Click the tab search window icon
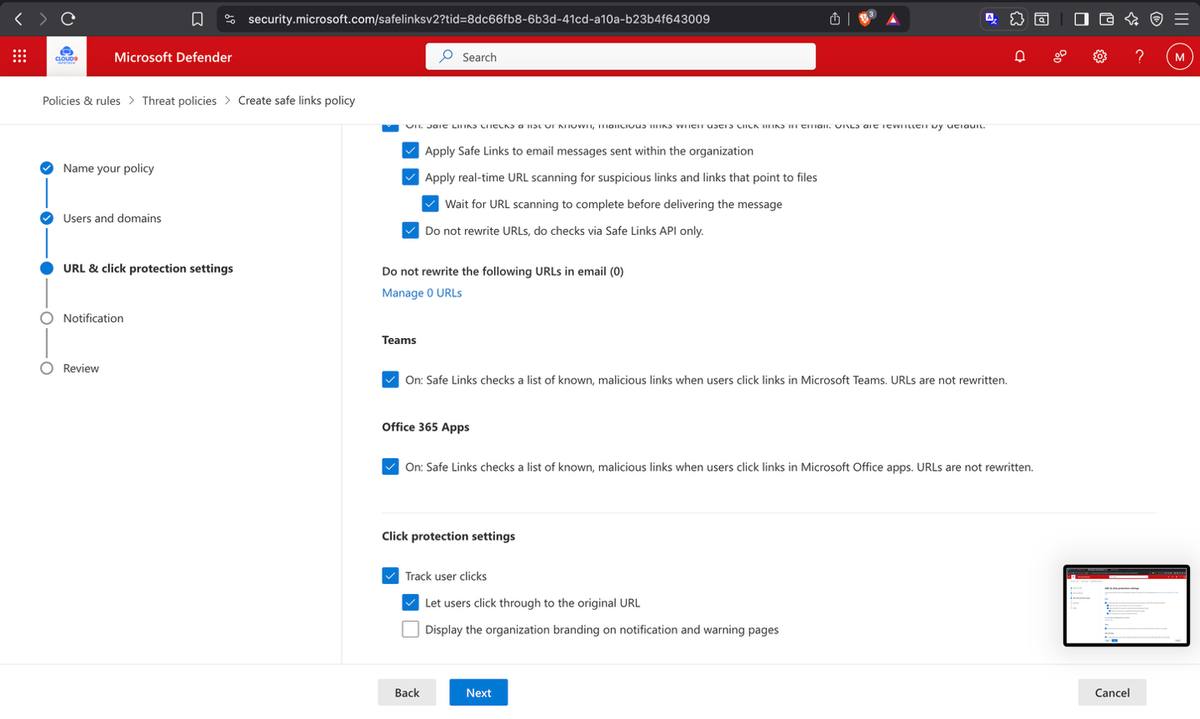This screenshot has height=719, width=1200. click(1042, 18)
